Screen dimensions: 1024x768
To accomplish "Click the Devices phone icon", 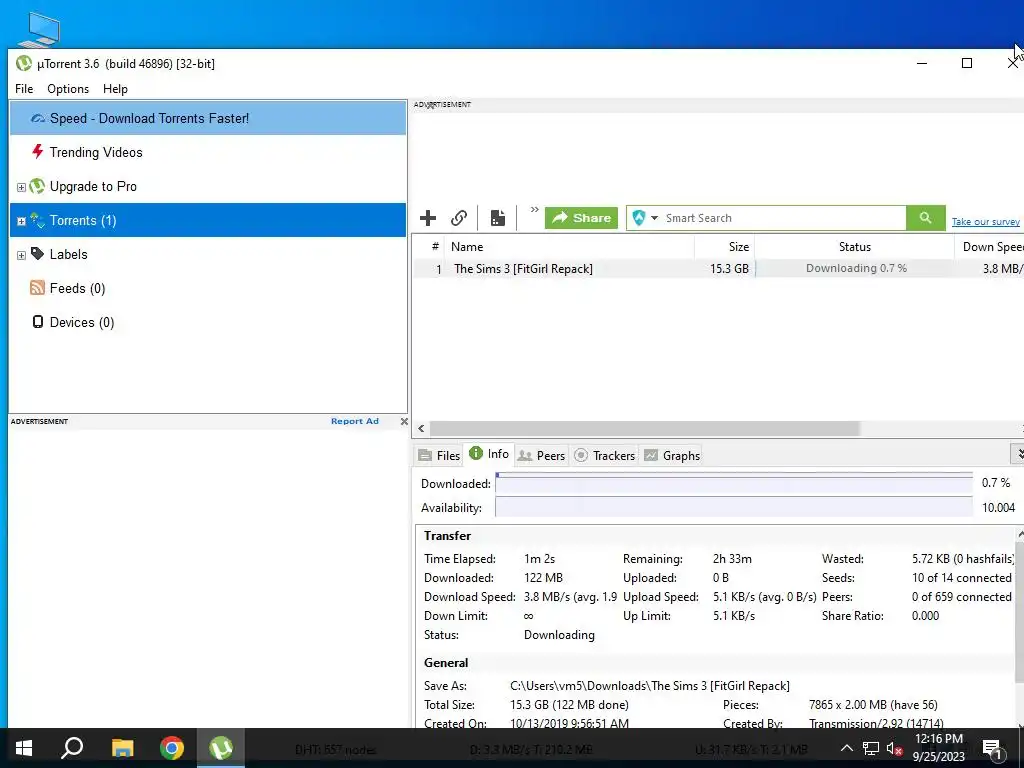I will 38,321.
